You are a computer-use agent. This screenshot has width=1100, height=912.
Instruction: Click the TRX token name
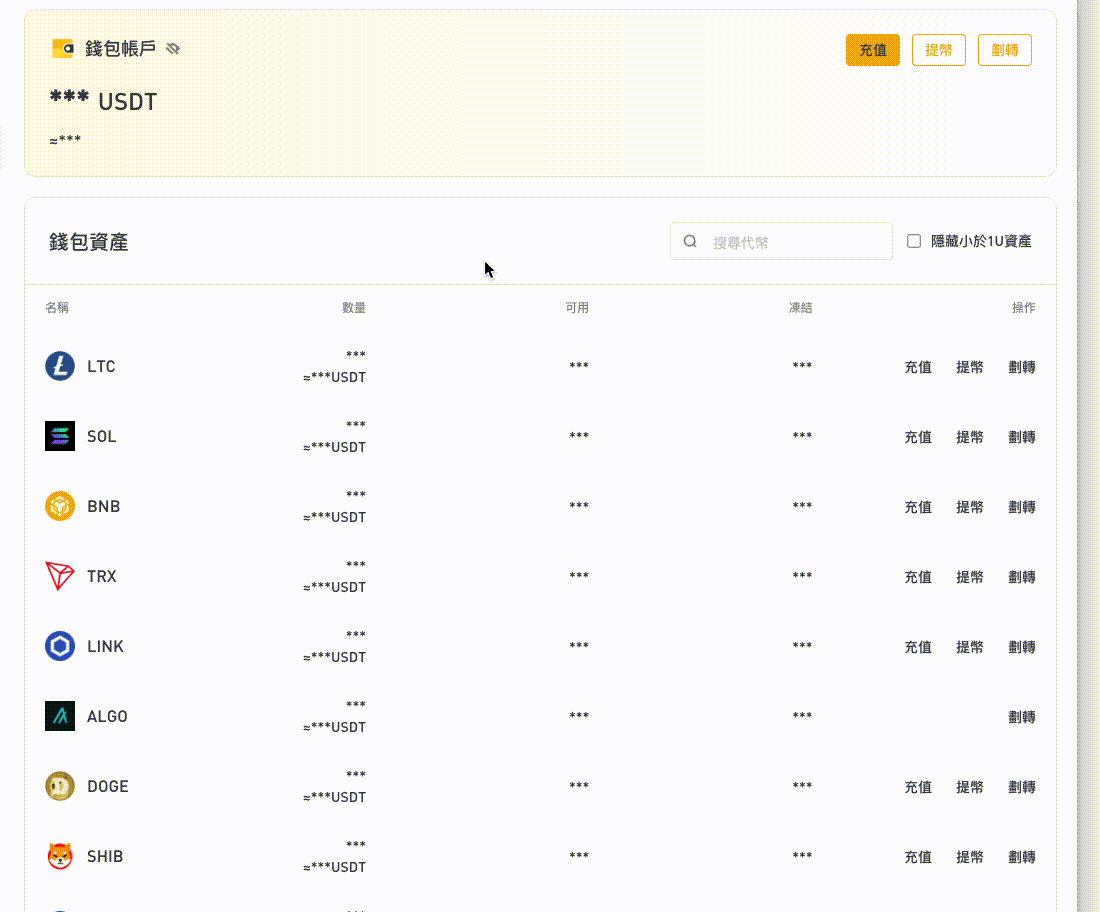[102, 576]
